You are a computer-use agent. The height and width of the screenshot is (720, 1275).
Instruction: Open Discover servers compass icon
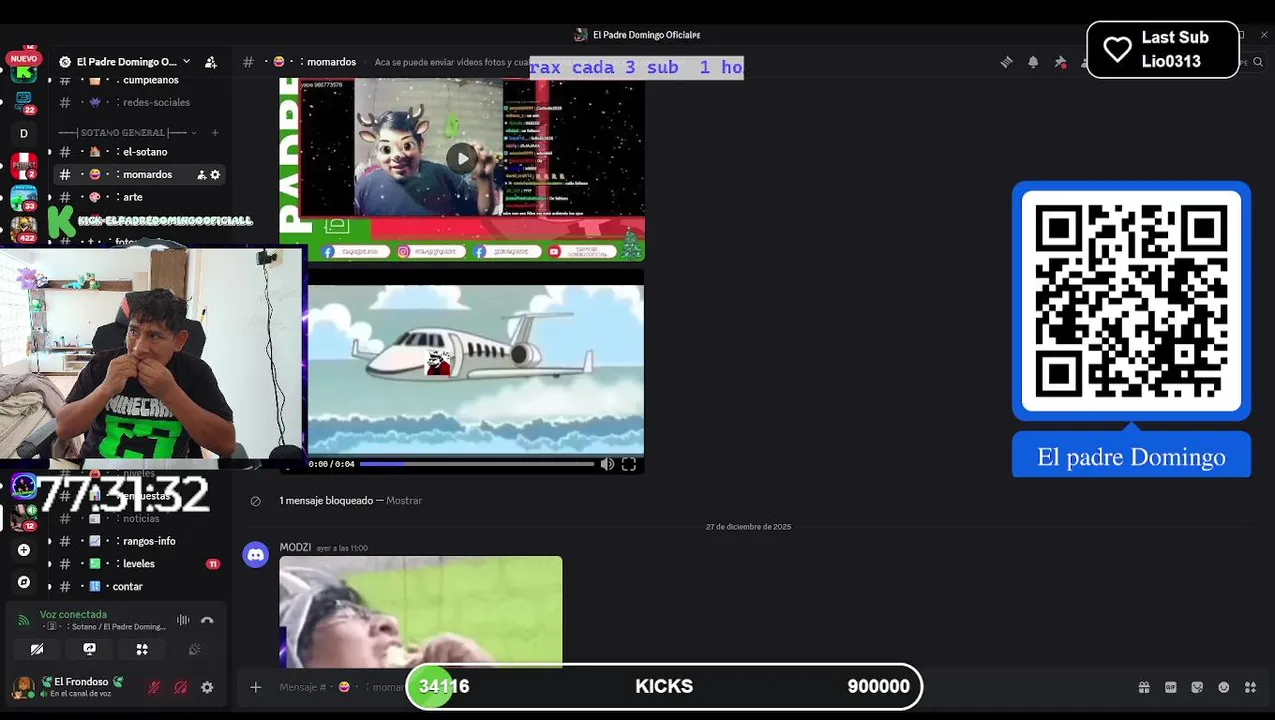tap(23, 582)
